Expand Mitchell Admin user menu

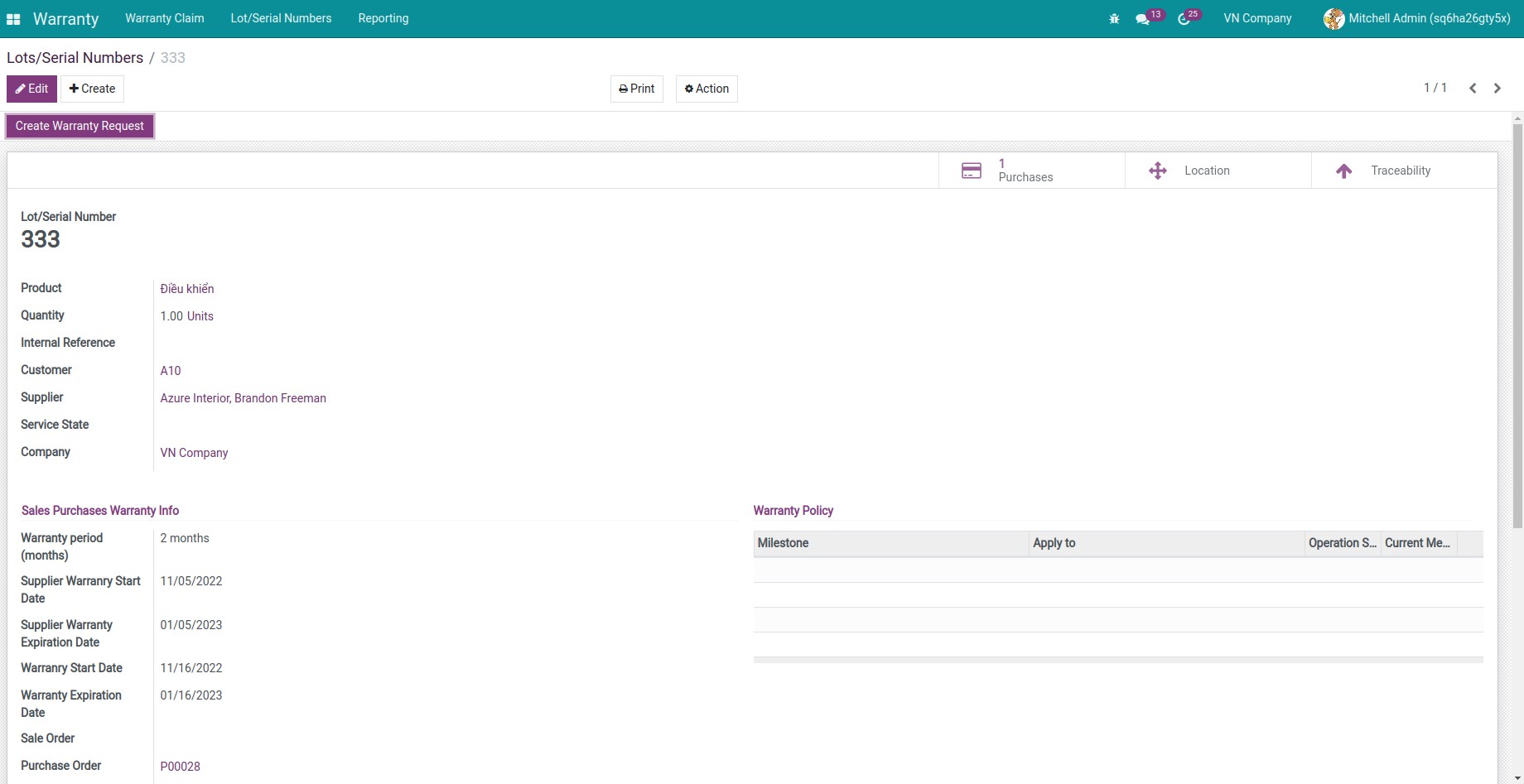pos(1417,18)
